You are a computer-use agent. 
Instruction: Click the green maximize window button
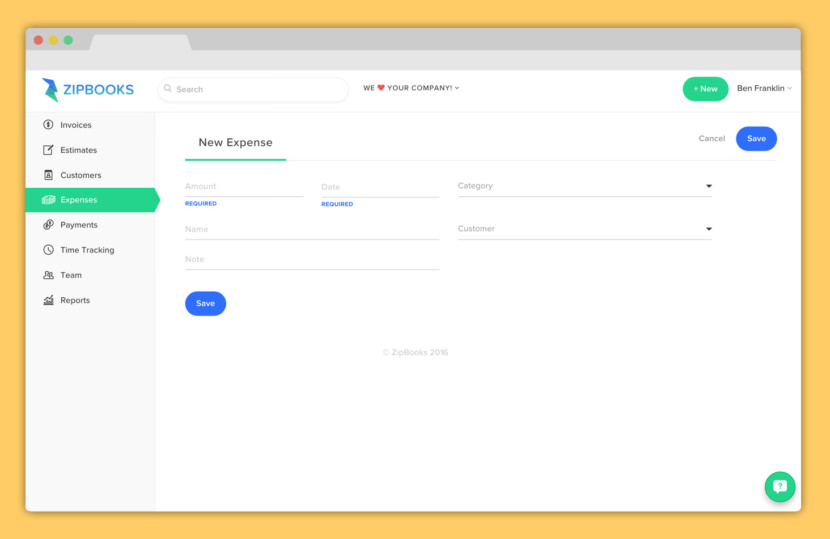tap(68, 40)
